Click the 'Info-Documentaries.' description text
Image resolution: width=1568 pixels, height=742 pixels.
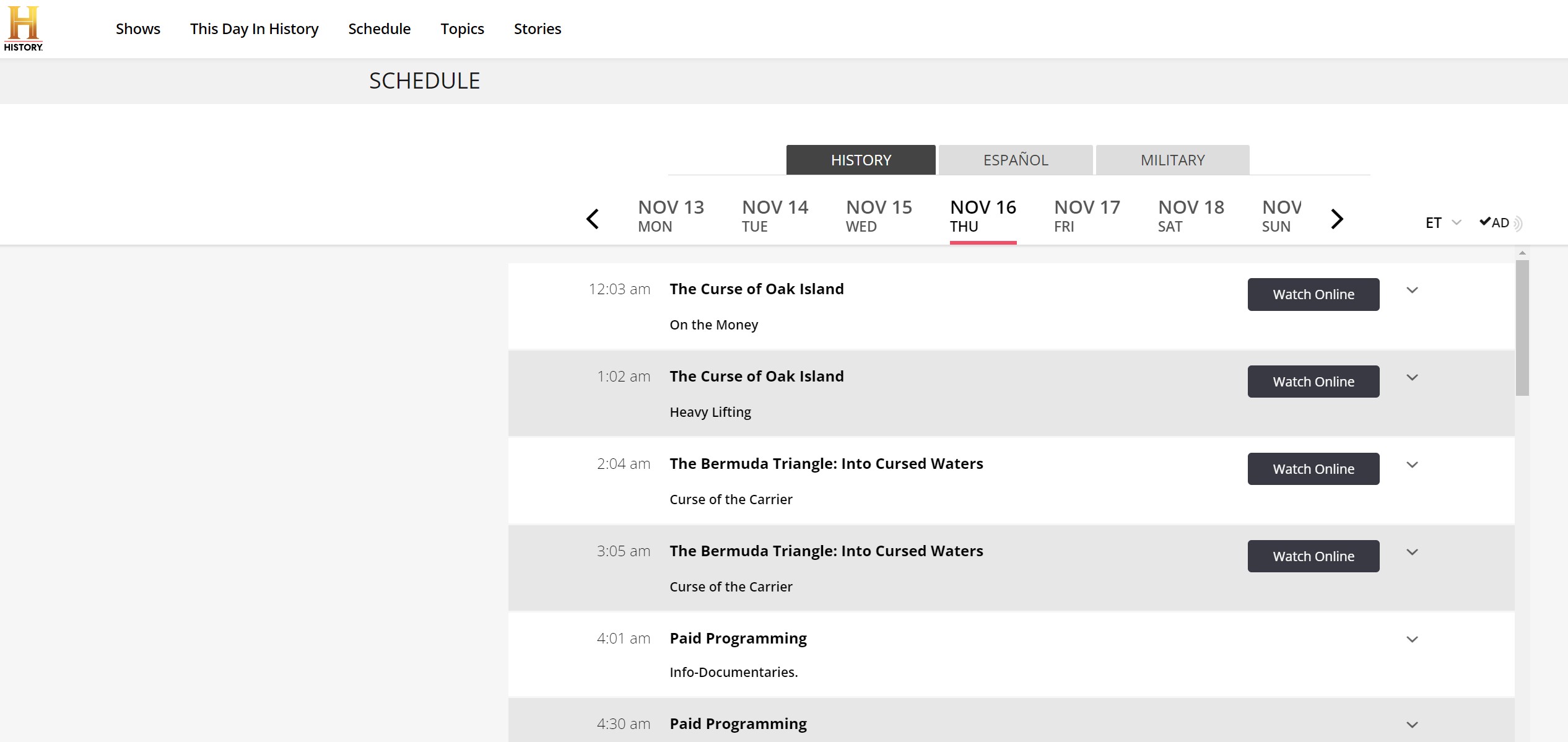733,673
